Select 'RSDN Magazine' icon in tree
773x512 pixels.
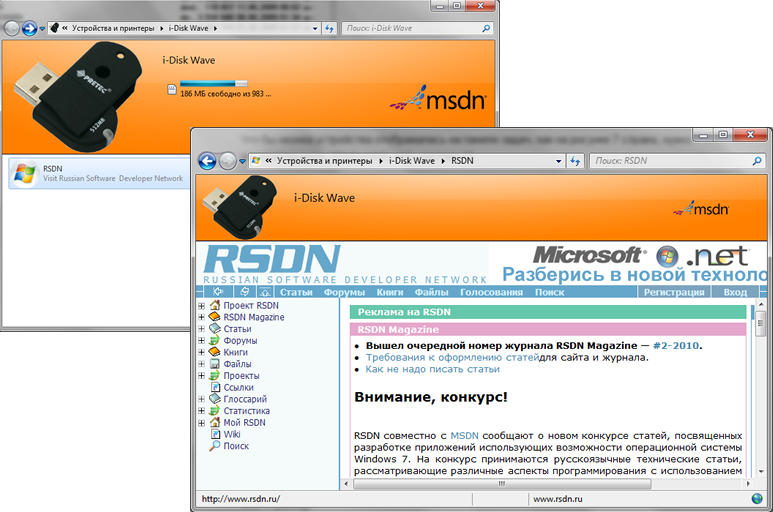point(214,317)
